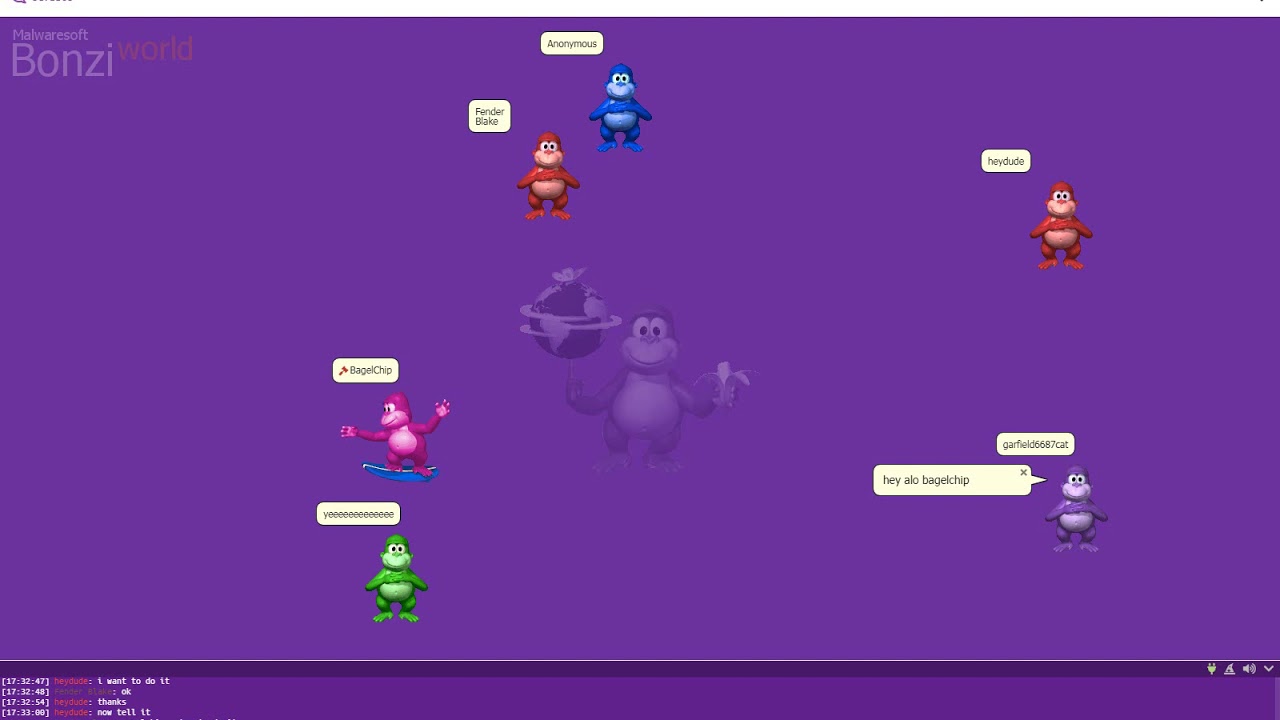Click the chat log scrollbar

[1275, 699]
